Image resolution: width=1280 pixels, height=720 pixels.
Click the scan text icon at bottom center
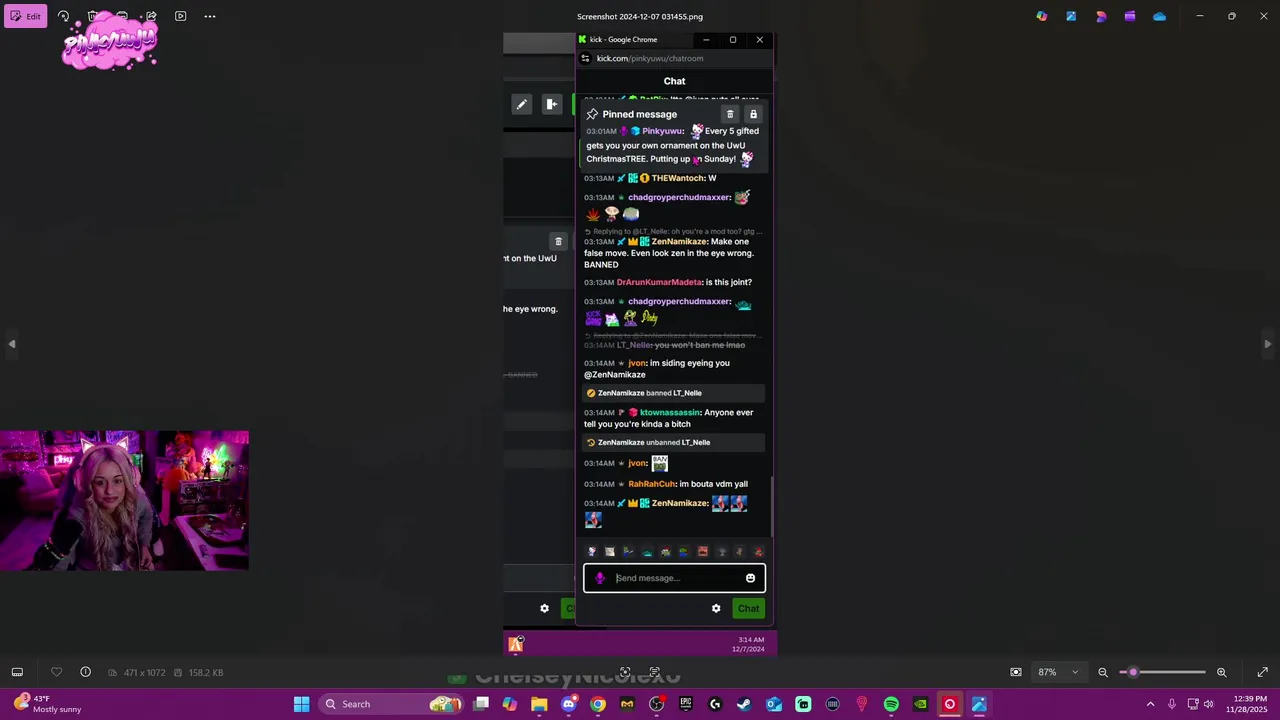pyautogui.click(x=625, y=672)
